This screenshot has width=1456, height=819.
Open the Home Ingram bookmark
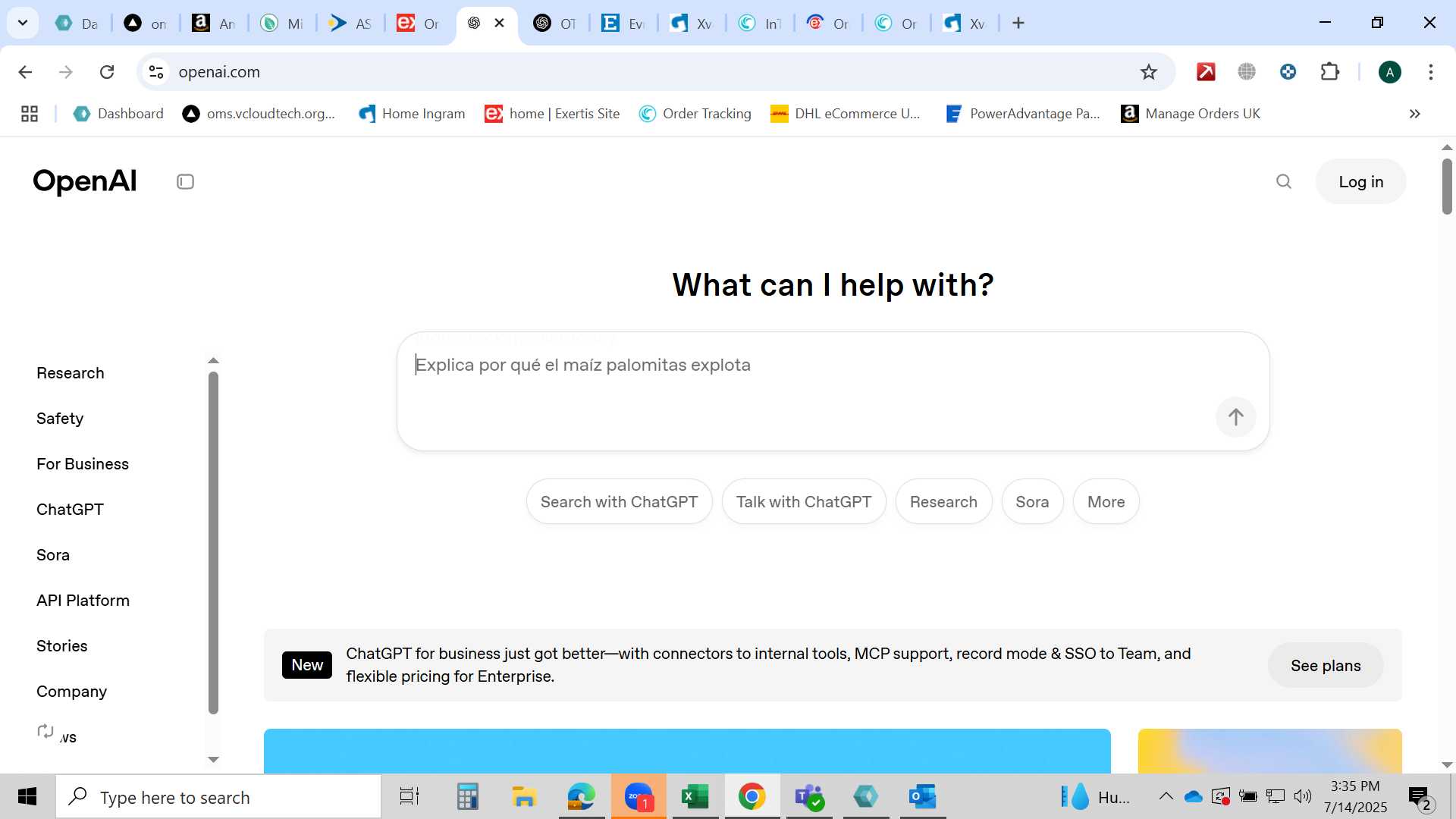(412, 114)
